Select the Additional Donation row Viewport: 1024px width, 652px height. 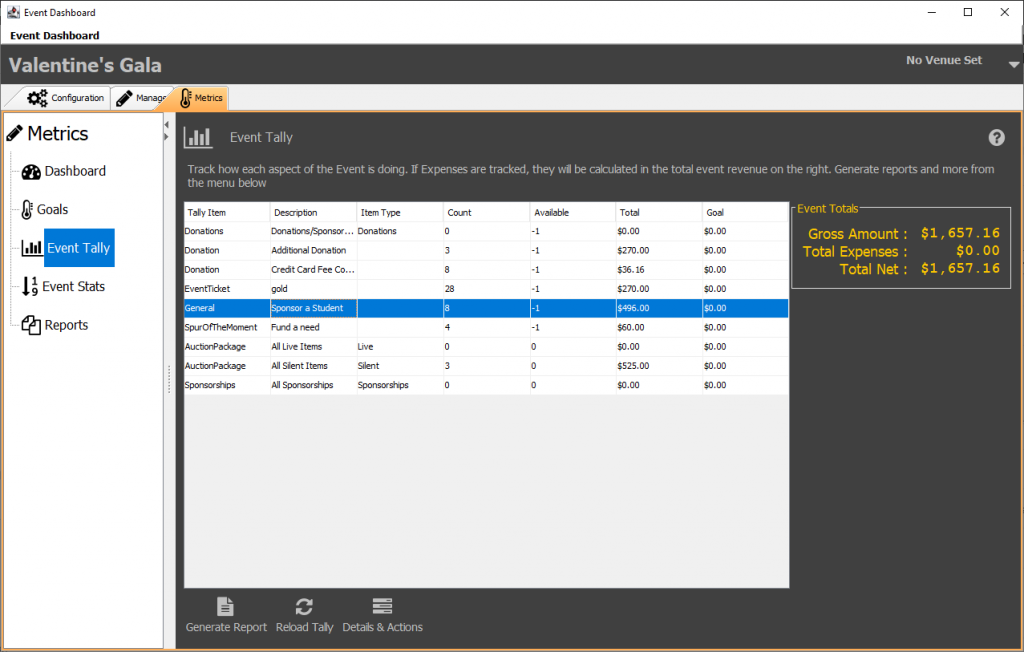point(487,250)
